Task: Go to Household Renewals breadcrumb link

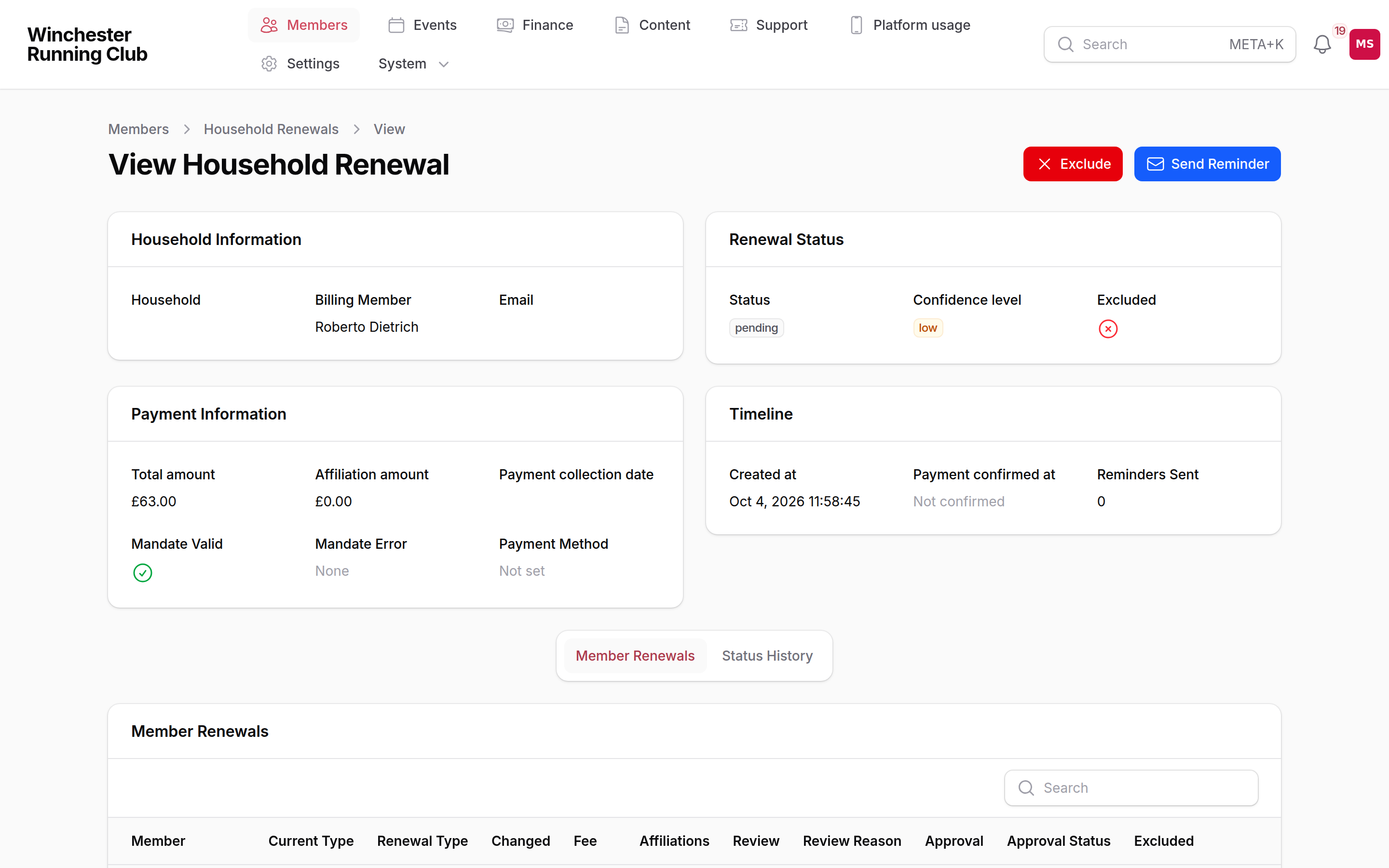Action: [x=271, y=129]
